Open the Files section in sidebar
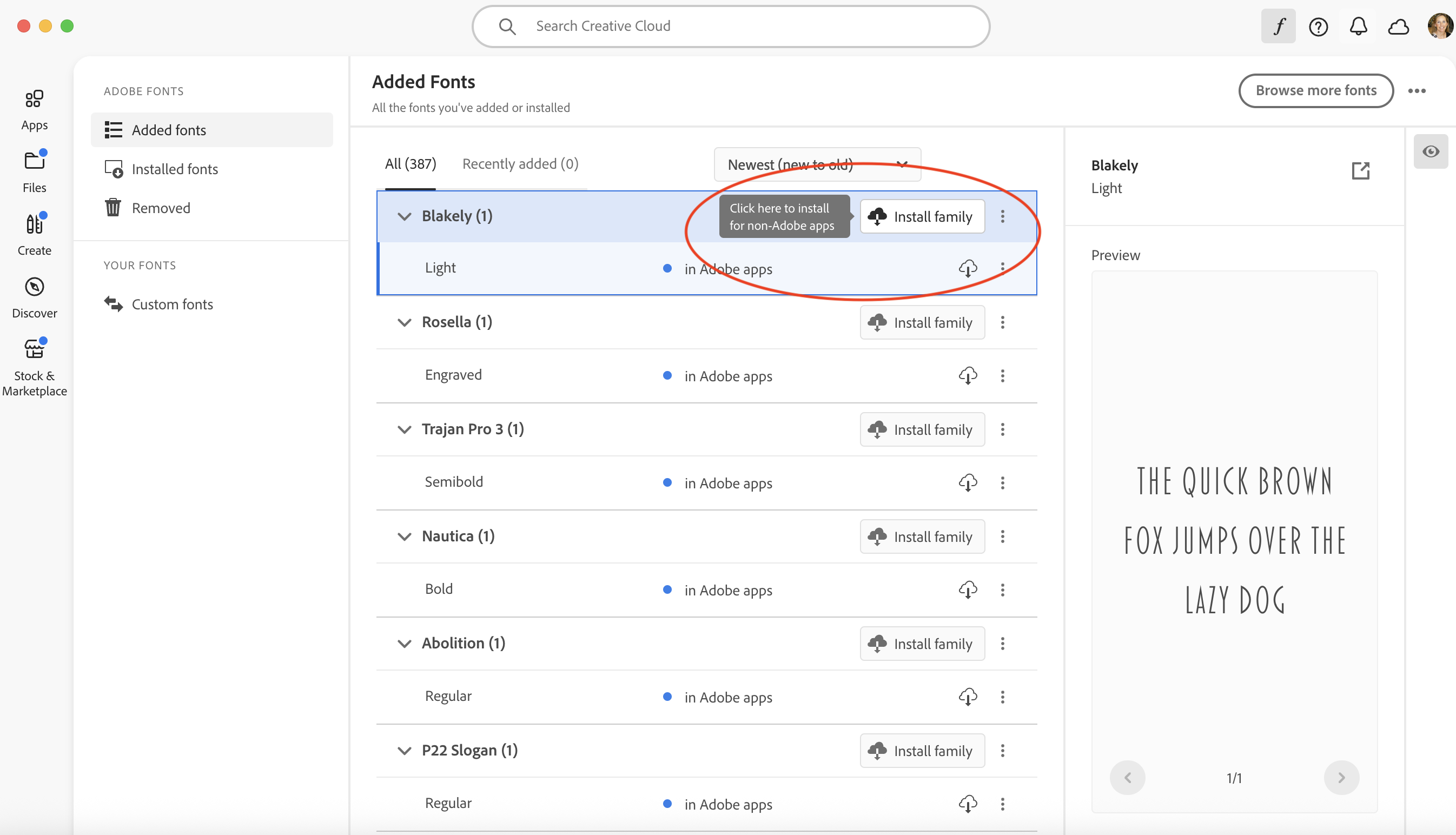Image resolution: width=1456 pixels, height=835 pixels. (x=35, y=173)
